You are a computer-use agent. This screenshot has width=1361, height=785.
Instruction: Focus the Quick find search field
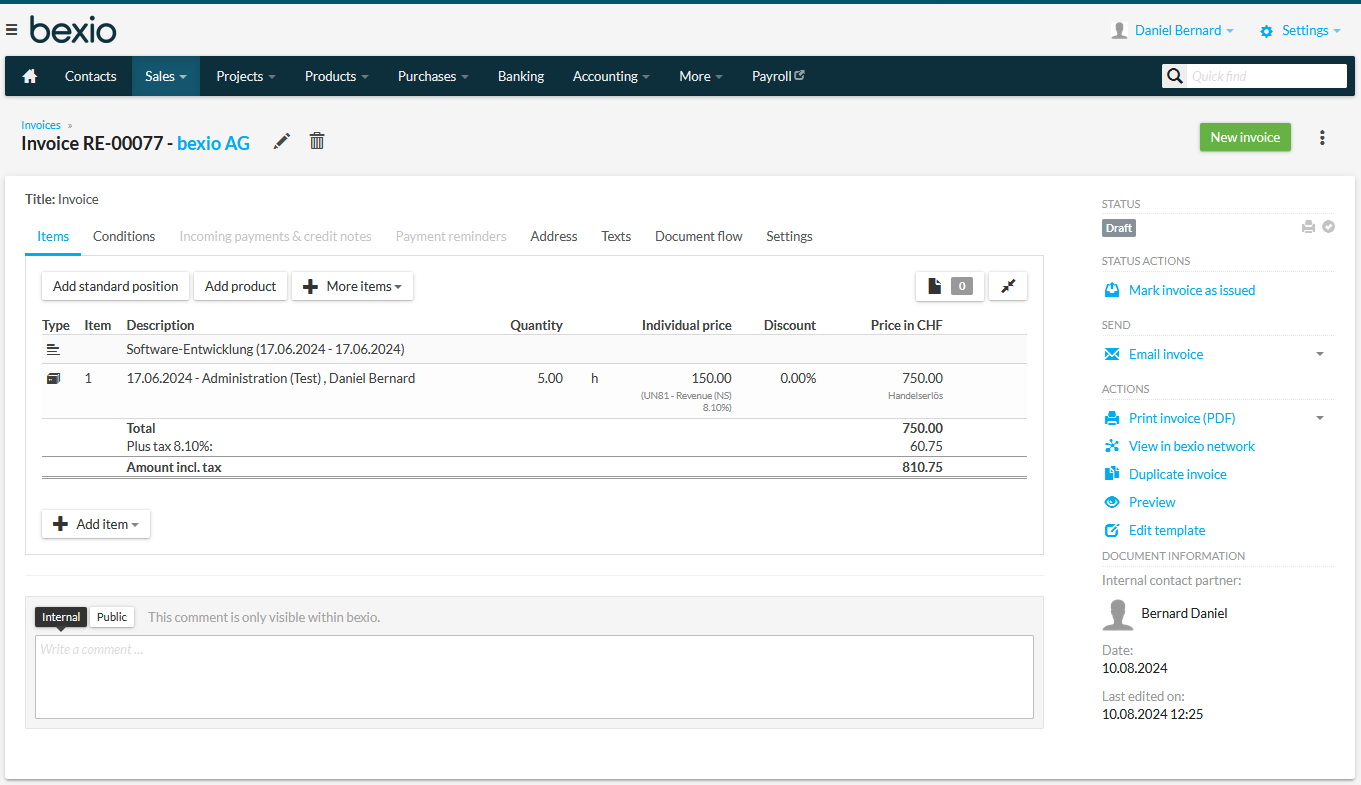point(1267,76)
